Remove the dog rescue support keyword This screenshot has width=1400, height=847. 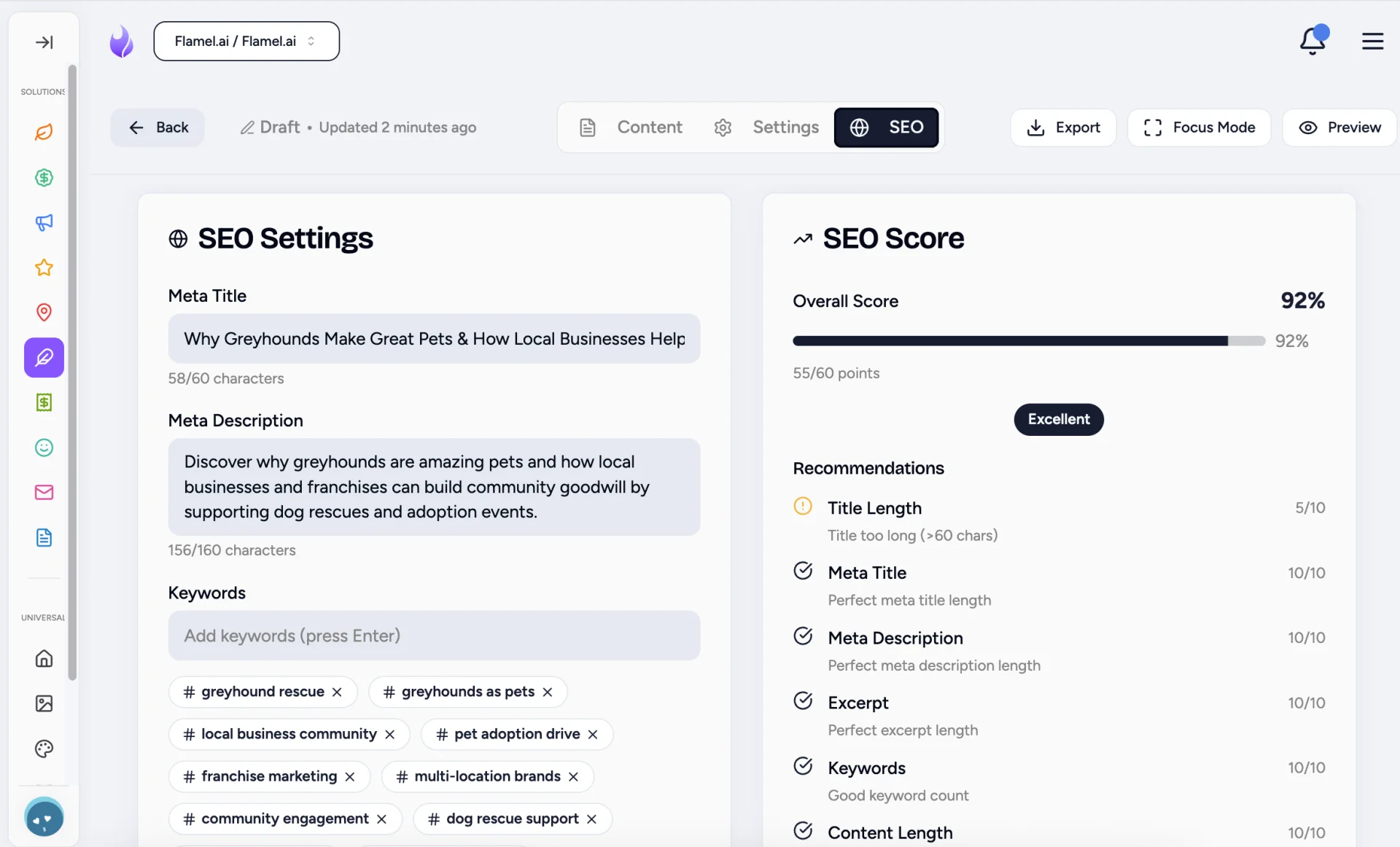[x=591, y=819]
